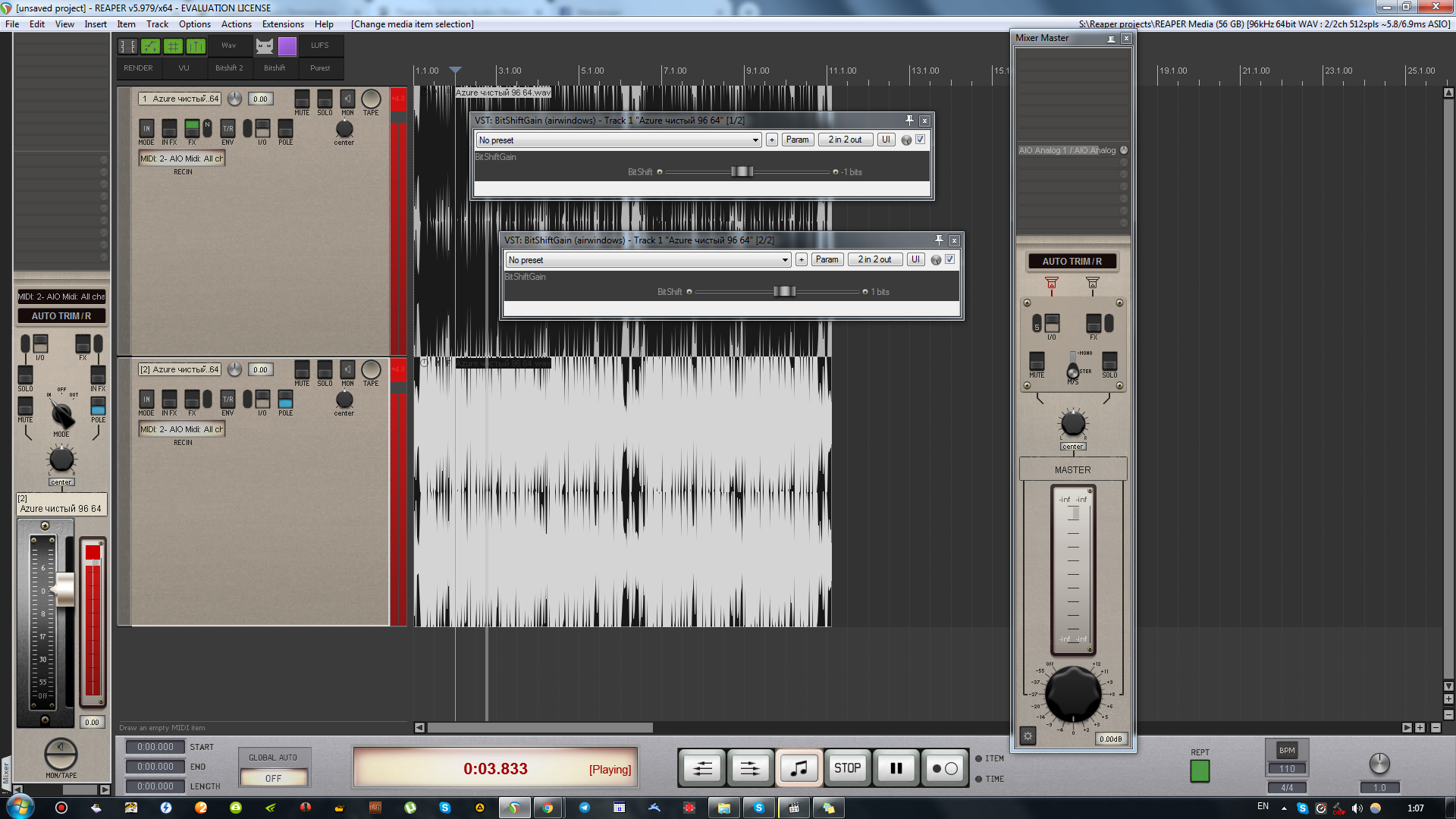Click the Purest toolbar button

(320, 68)
